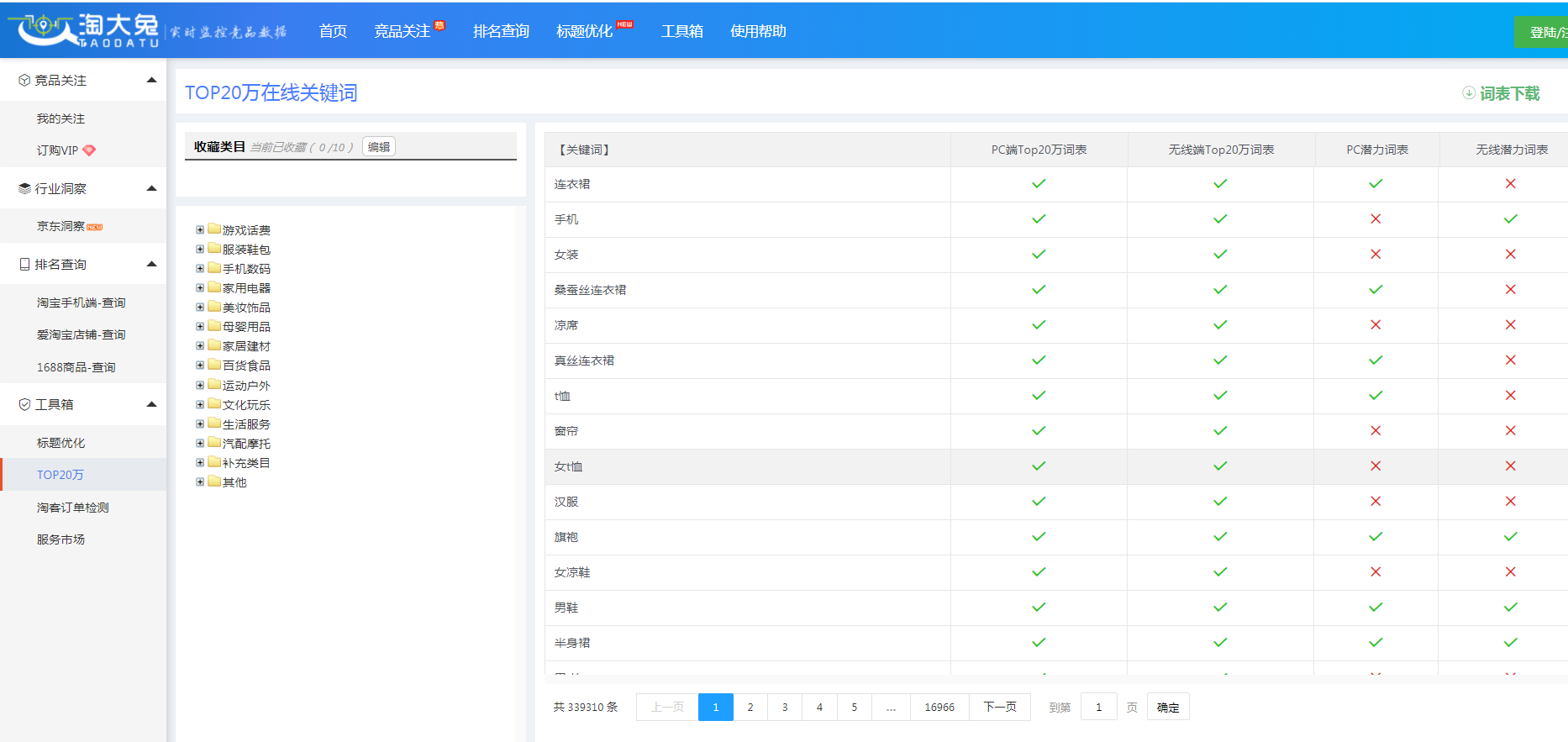Open 服务市场 in sidebar
The width and height of the screenshot is (1568, 742).
click(61, 539)
